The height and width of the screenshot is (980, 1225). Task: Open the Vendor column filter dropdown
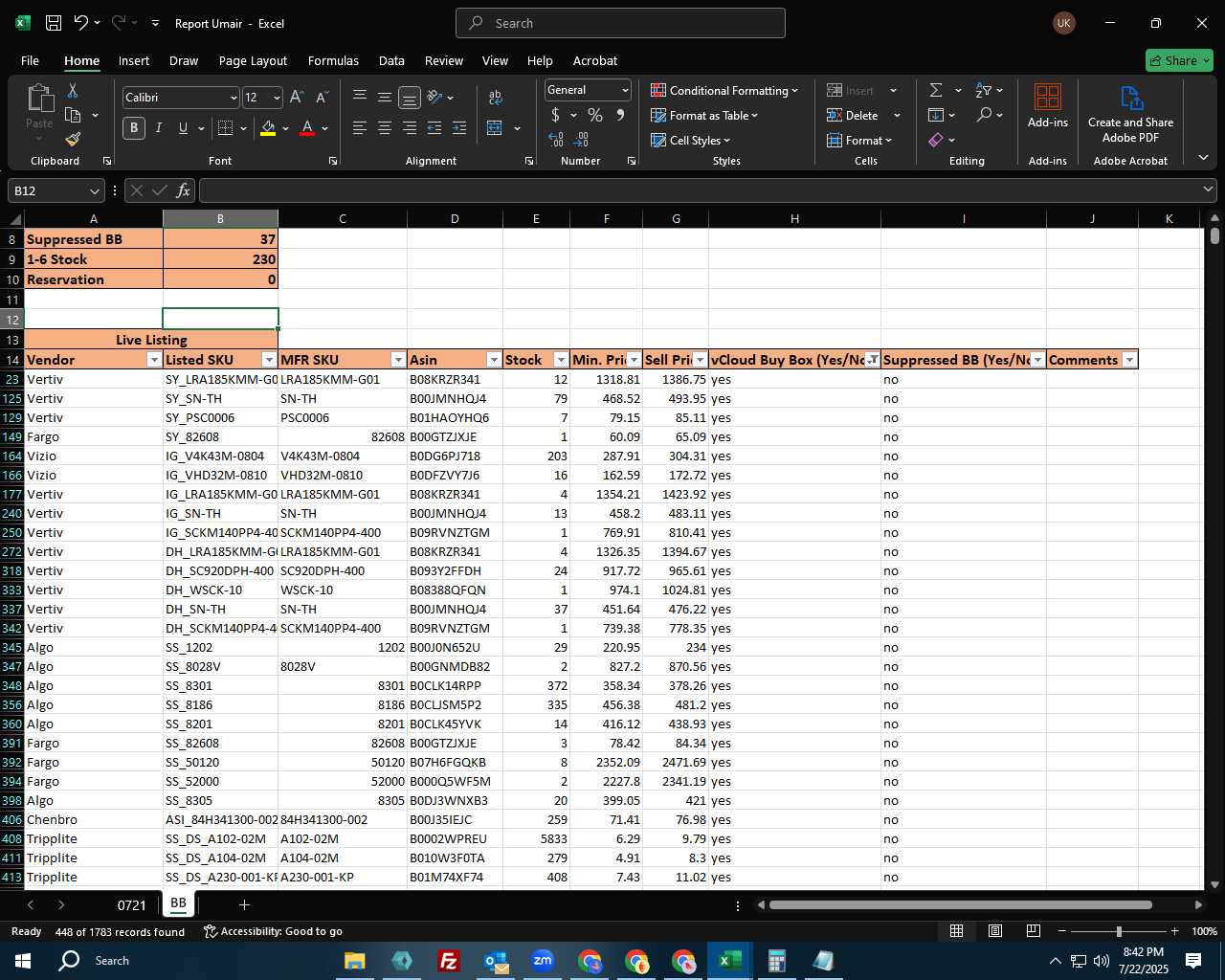click(154, 360)
